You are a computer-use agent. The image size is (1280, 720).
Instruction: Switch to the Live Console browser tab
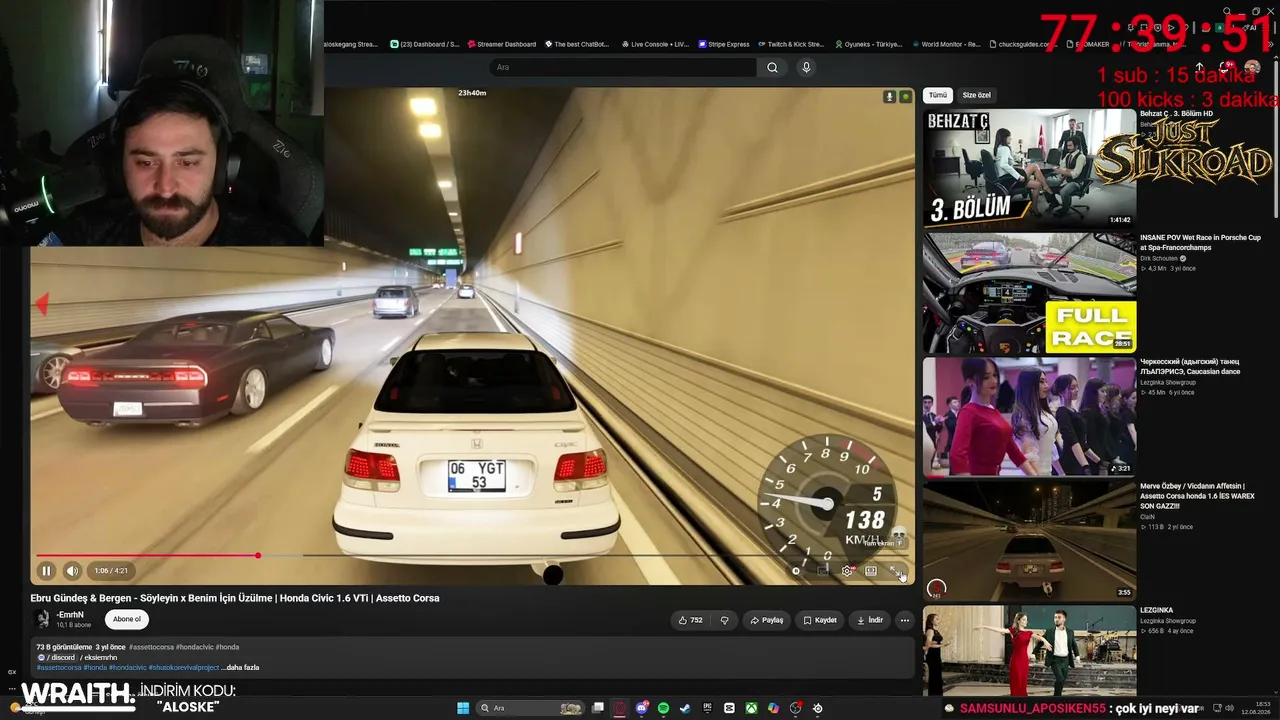tap(654, 44)
